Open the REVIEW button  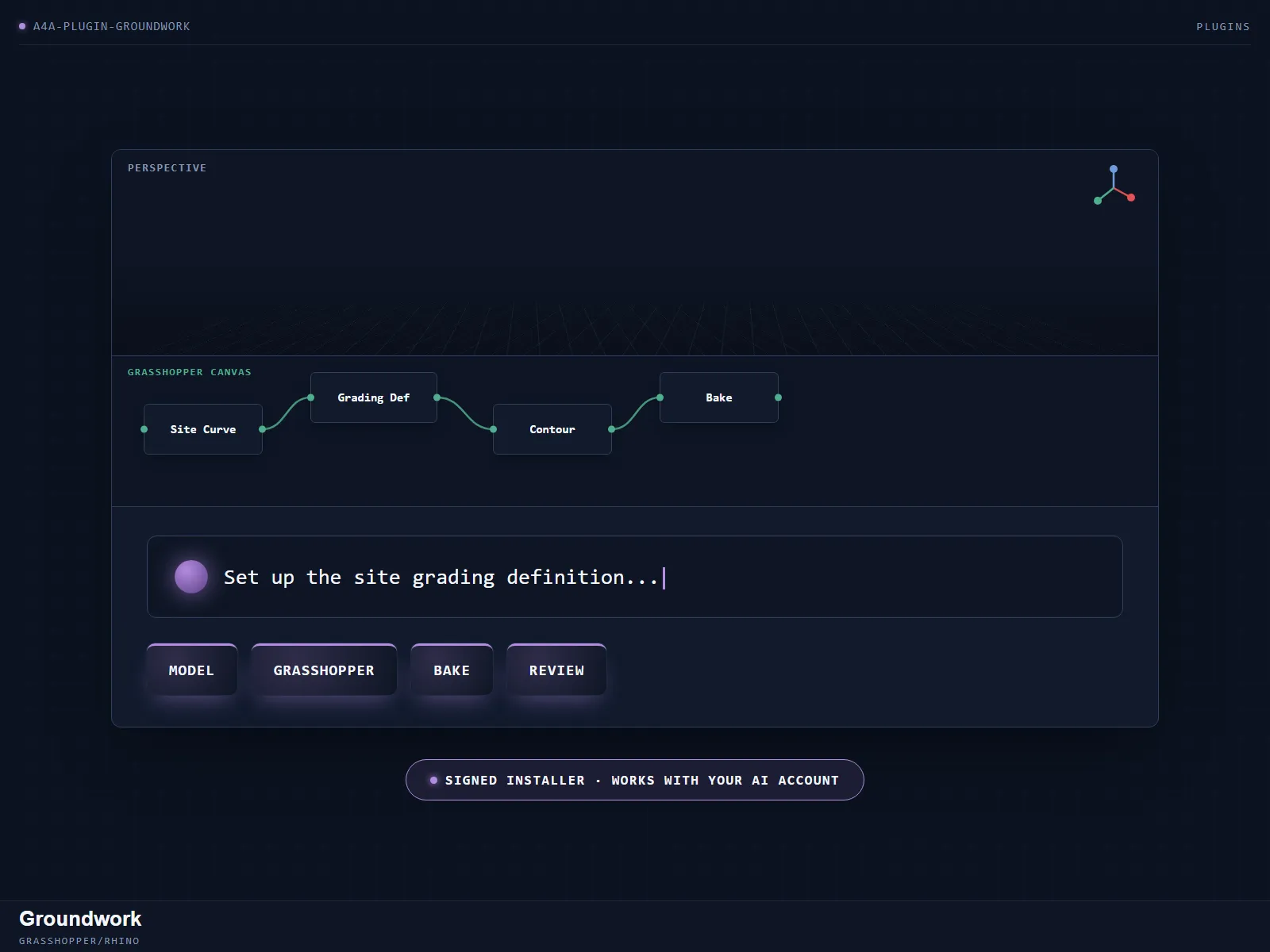coord(556,670)
